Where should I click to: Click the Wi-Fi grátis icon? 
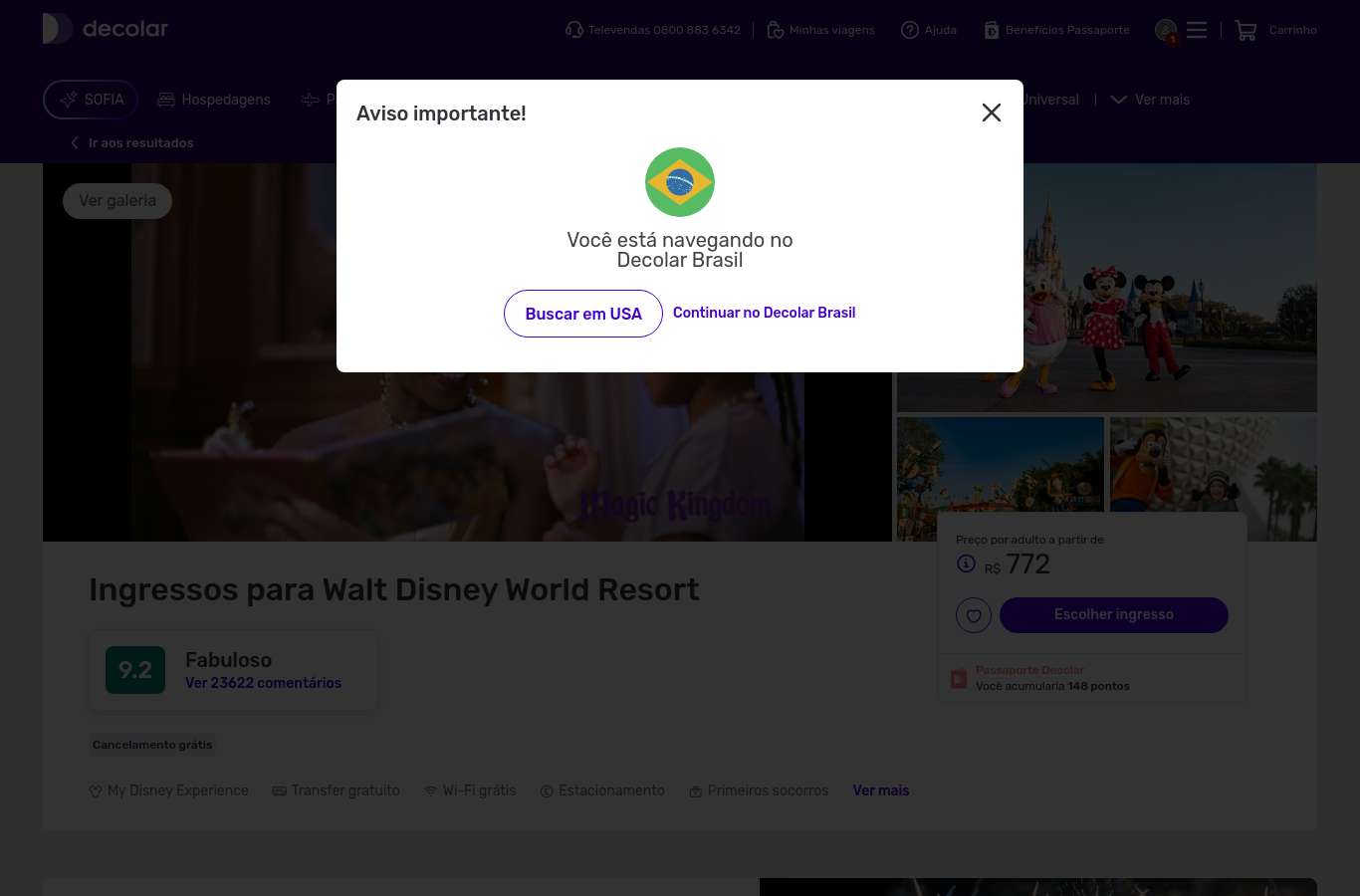point(431,791)
